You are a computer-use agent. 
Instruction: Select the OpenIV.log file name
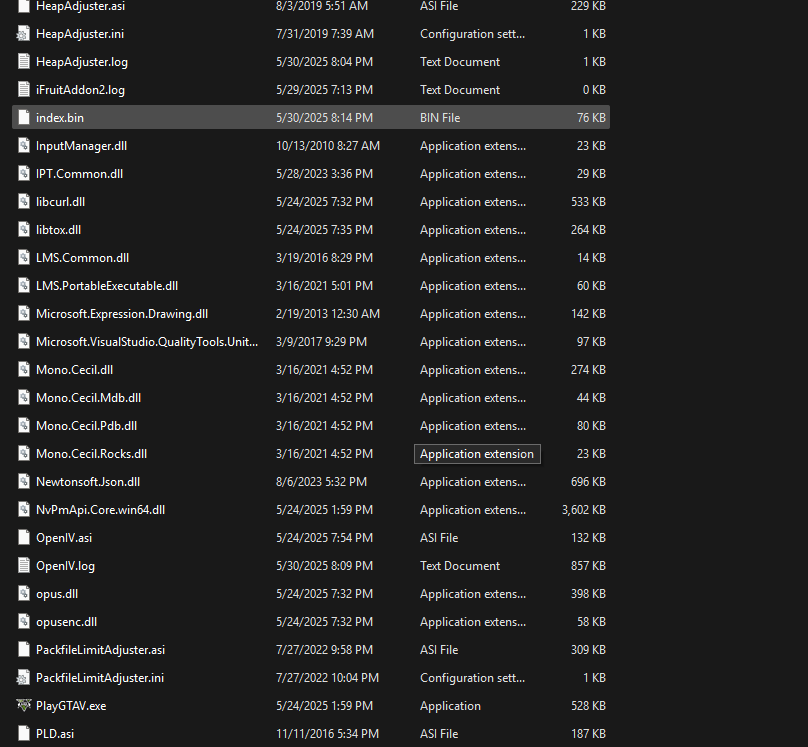(65, 566)
